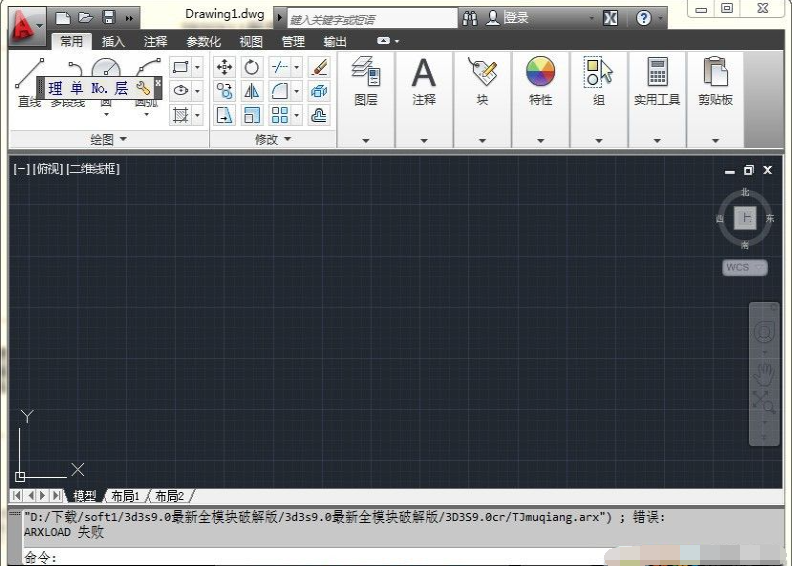This screenshot has width=792, height=566.
Task: Click the binoculars search icon
Action: tap(470, 19)
